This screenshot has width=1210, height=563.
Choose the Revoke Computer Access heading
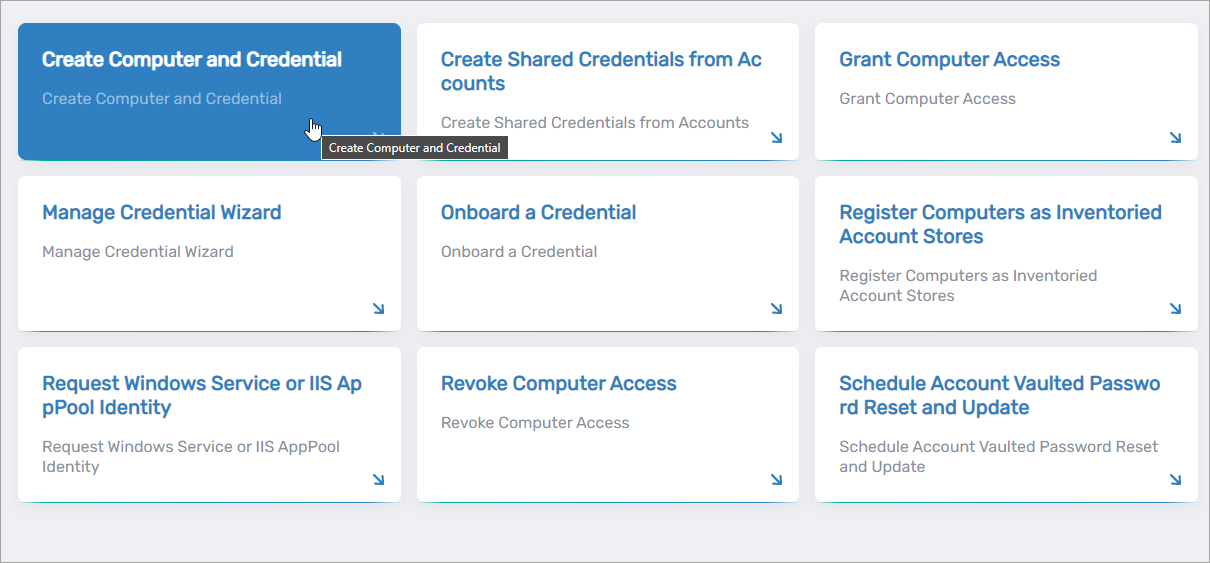pyautogui.click(x=558, y=384)
